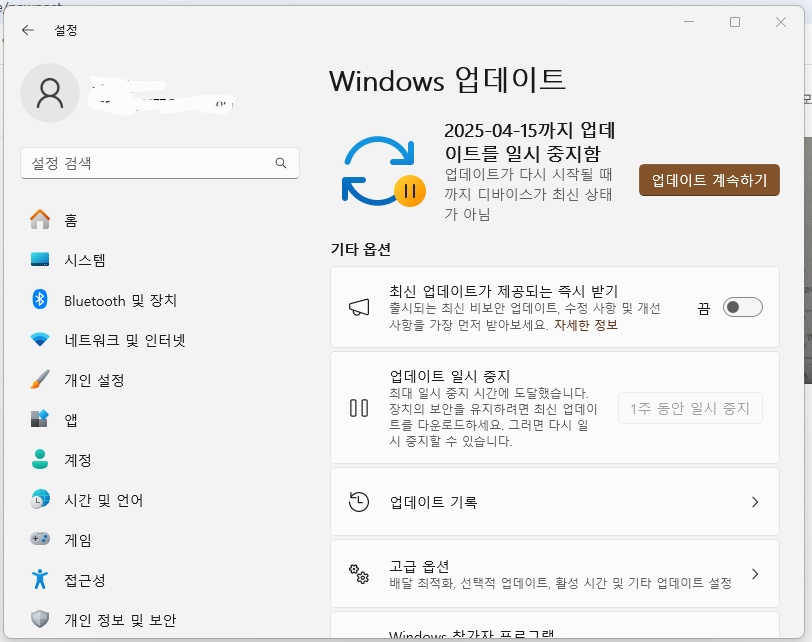812x642 pixels.
Task: Open 개인 설정 category
Action: pos(94,380)
